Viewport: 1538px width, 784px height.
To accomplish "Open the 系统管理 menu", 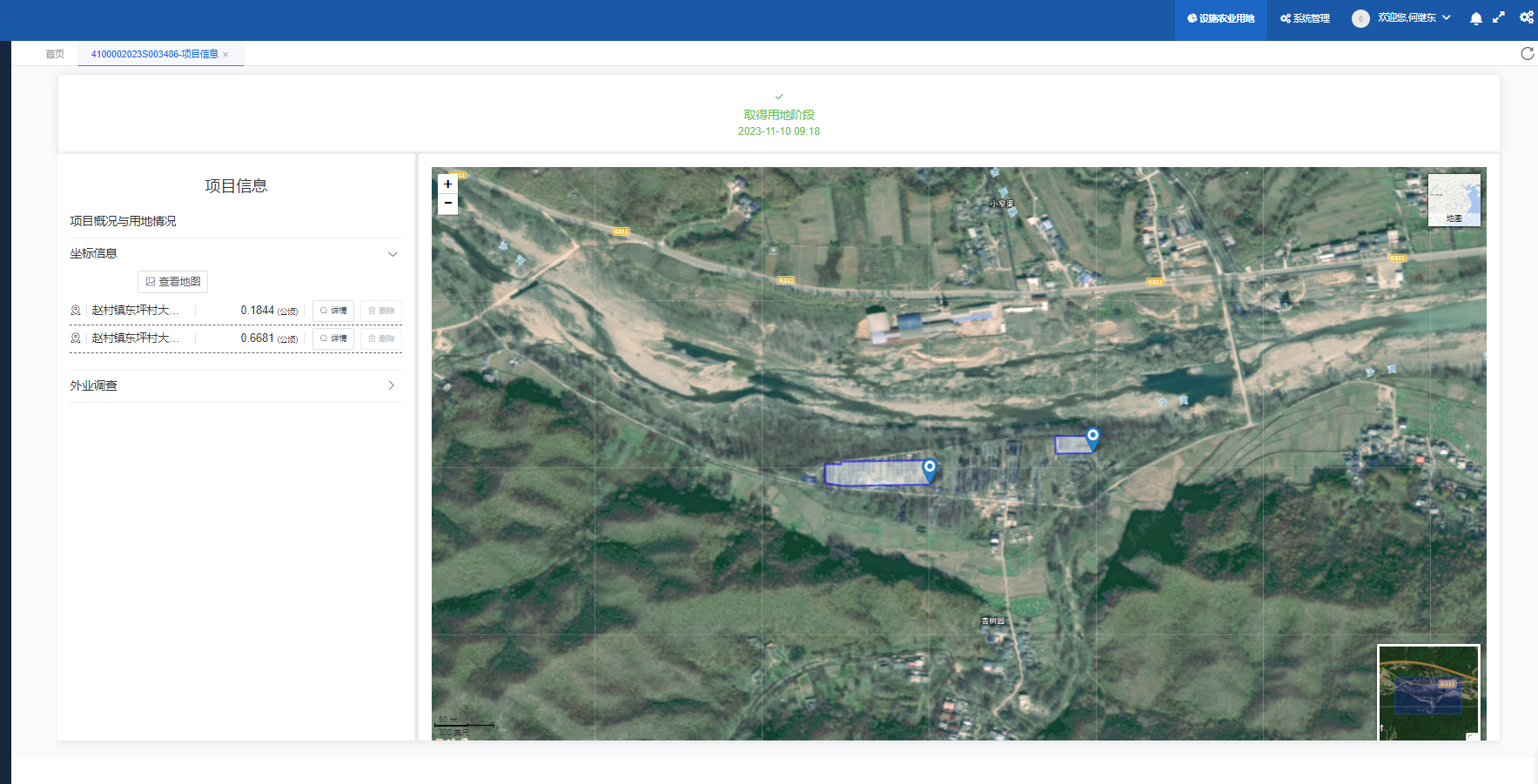I will (x=1305, y=18).
